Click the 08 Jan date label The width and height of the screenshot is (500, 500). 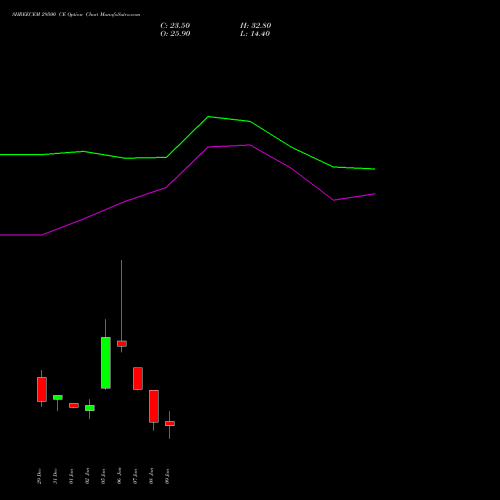[x=151, y=476]
